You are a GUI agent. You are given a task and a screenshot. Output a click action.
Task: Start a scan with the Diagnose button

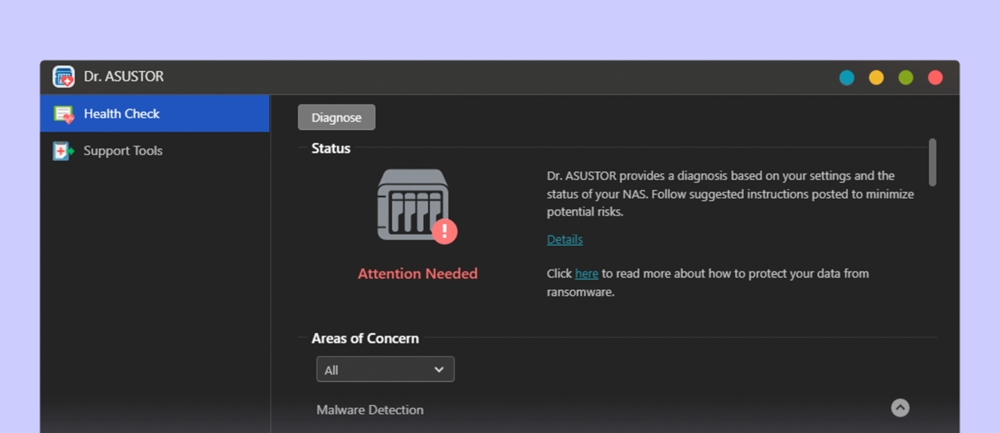(337, 117)
